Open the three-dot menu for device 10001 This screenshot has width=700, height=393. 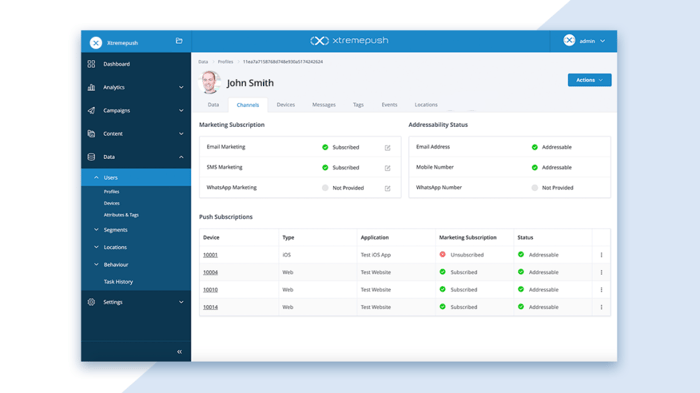coord(601,255)
